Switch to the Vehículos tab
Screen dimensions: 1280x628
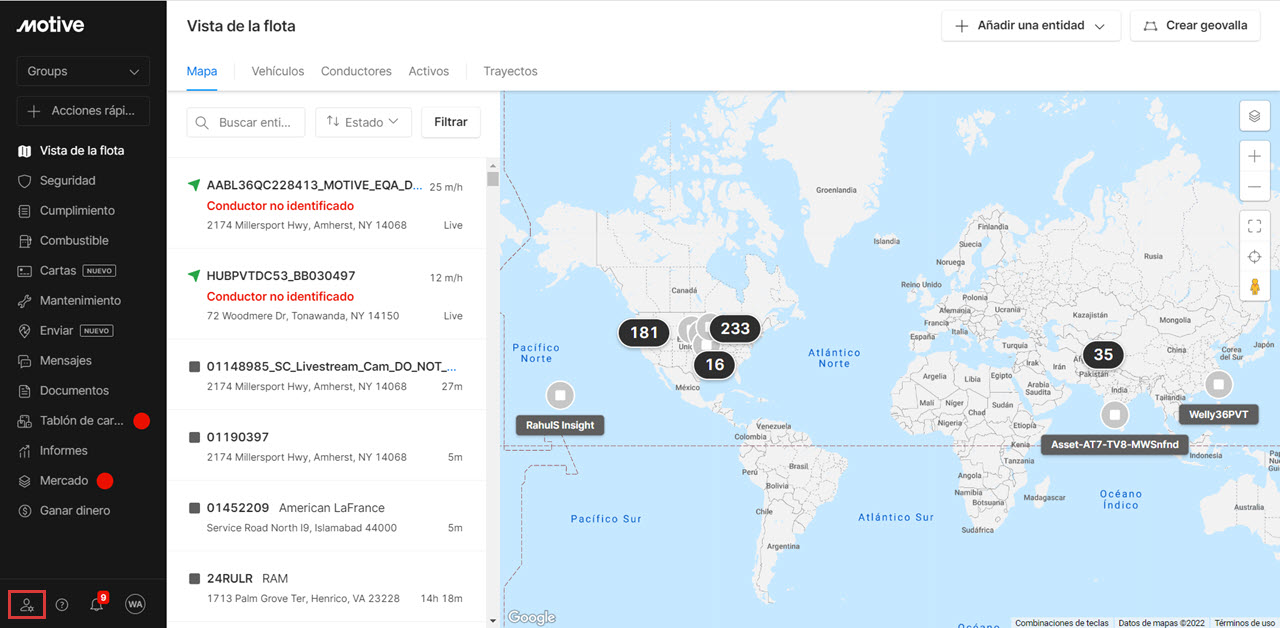(x=278, y=71)
